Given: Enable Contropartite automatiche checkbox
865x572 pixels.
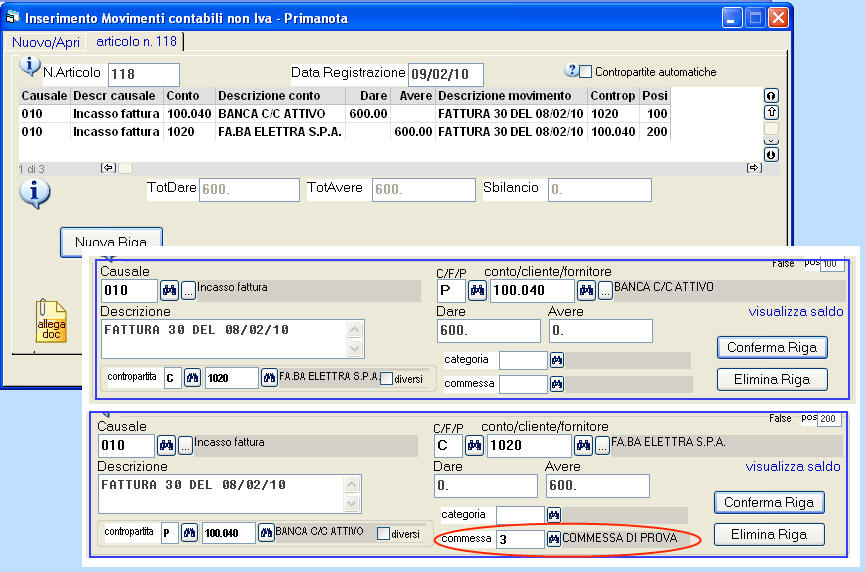Looking at the screenshot, I should (586, 72).
